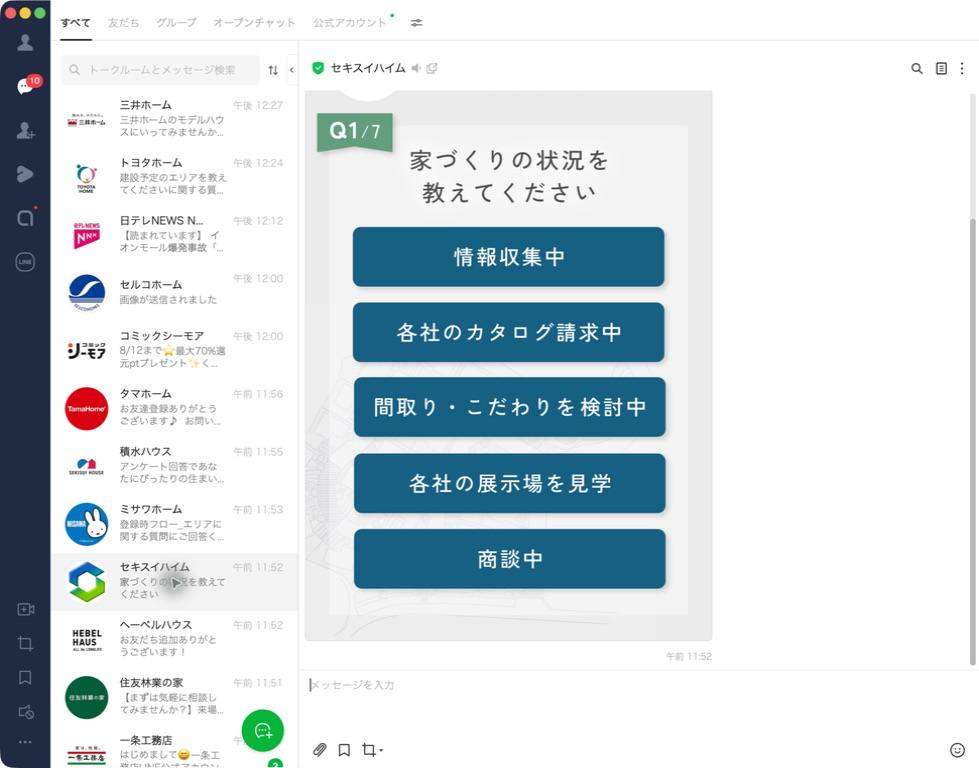Screen dimensions: 979x768
Task: Open the chat notes icon
Action: [941, 69]
